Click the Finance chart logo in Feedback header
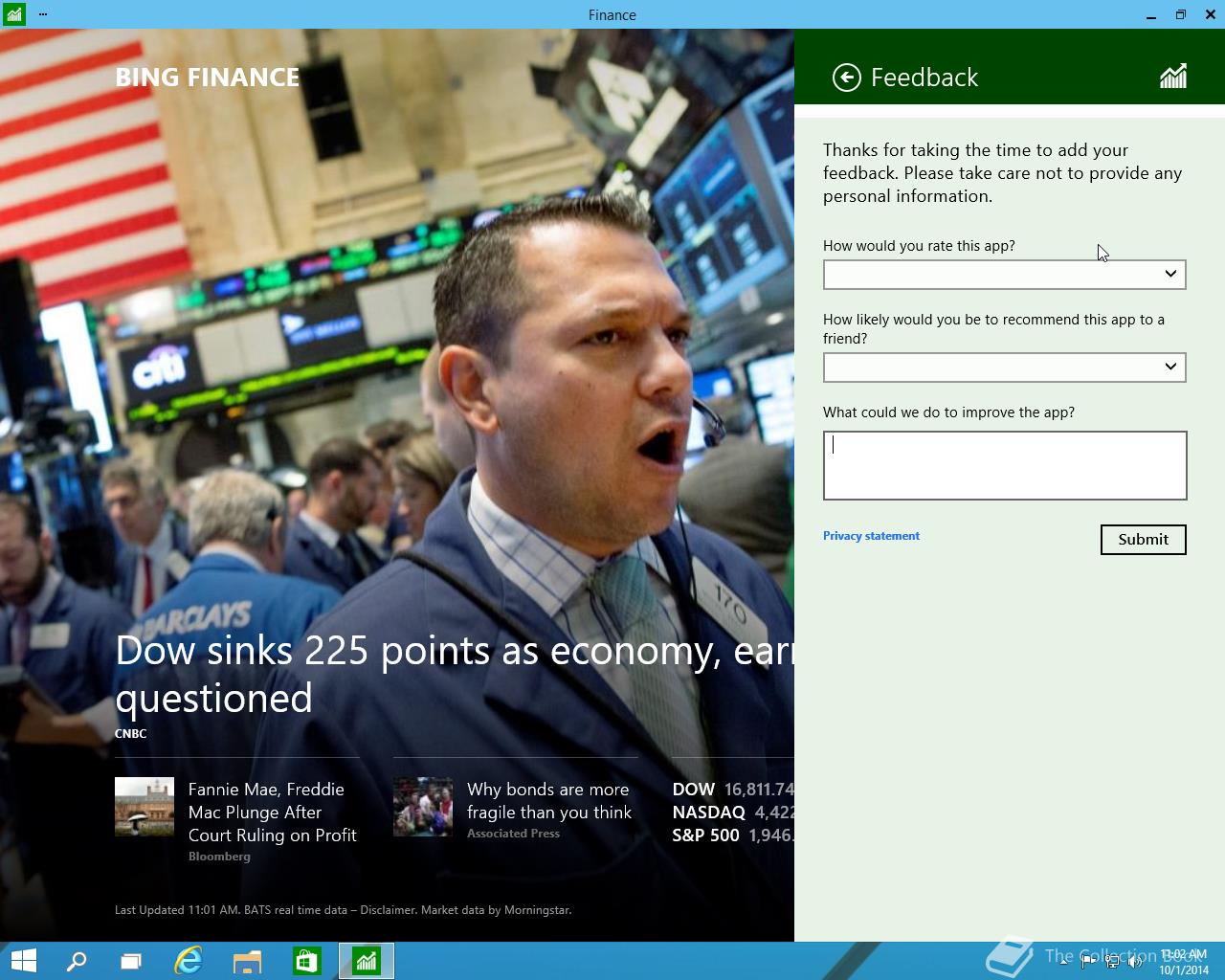 pos(1172,77)
